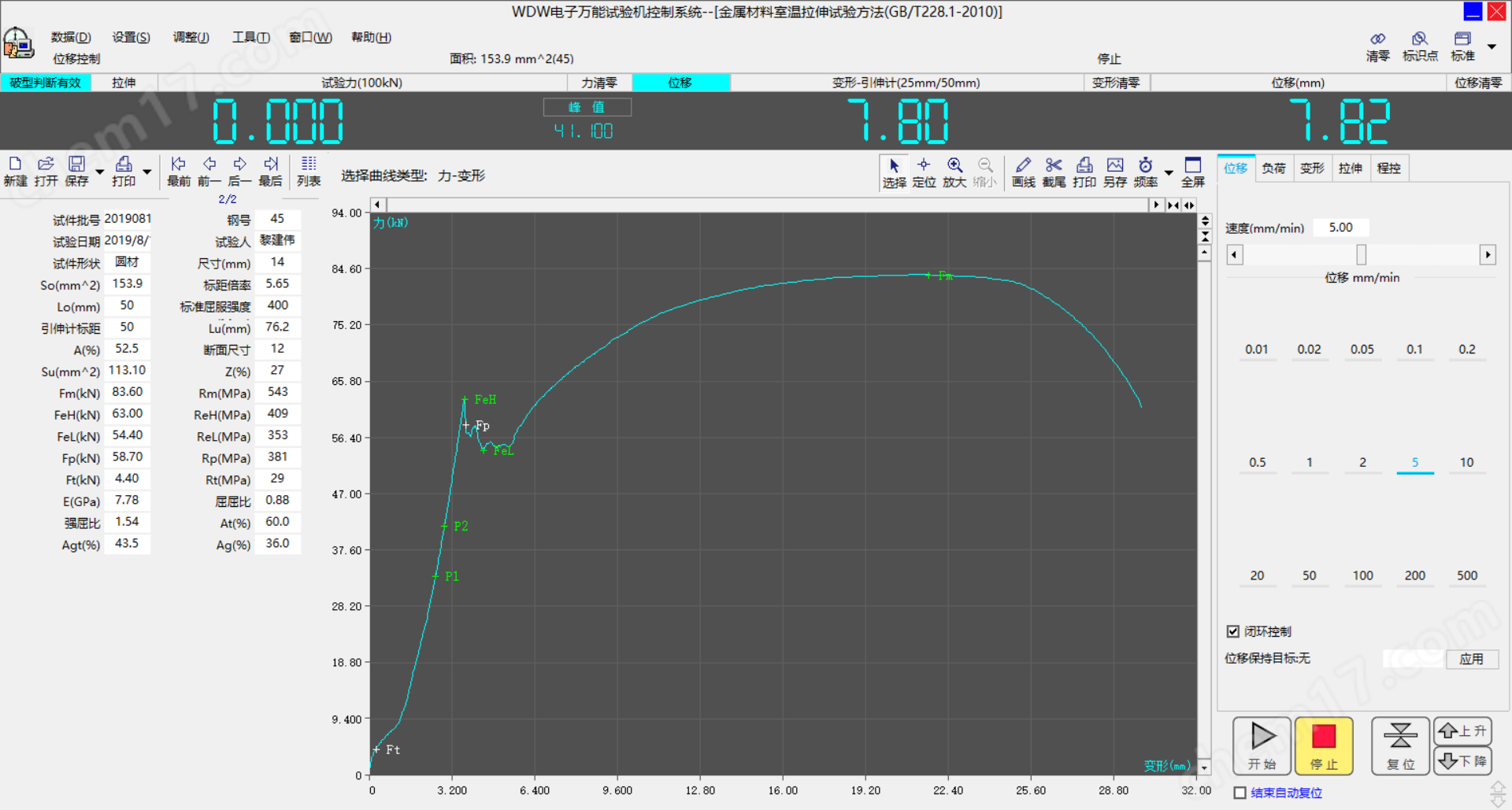Click the speed slider thumb
The image size is (1512, 810).
click(x=1361, y=255)
